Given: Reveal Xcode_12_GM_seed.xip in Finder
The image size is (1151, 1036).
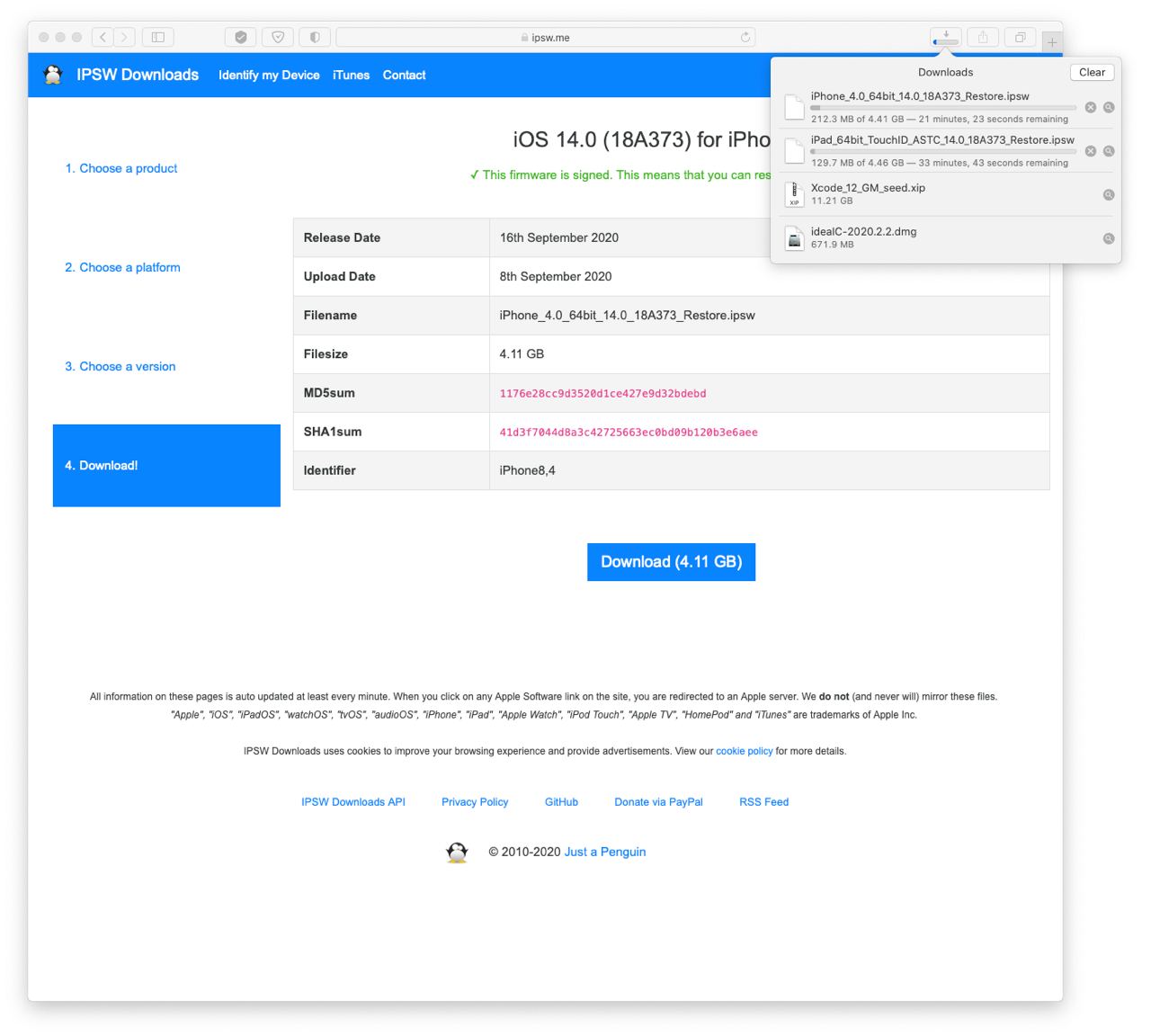Looking at the screenshot, I should click(x=1109, y=194).
